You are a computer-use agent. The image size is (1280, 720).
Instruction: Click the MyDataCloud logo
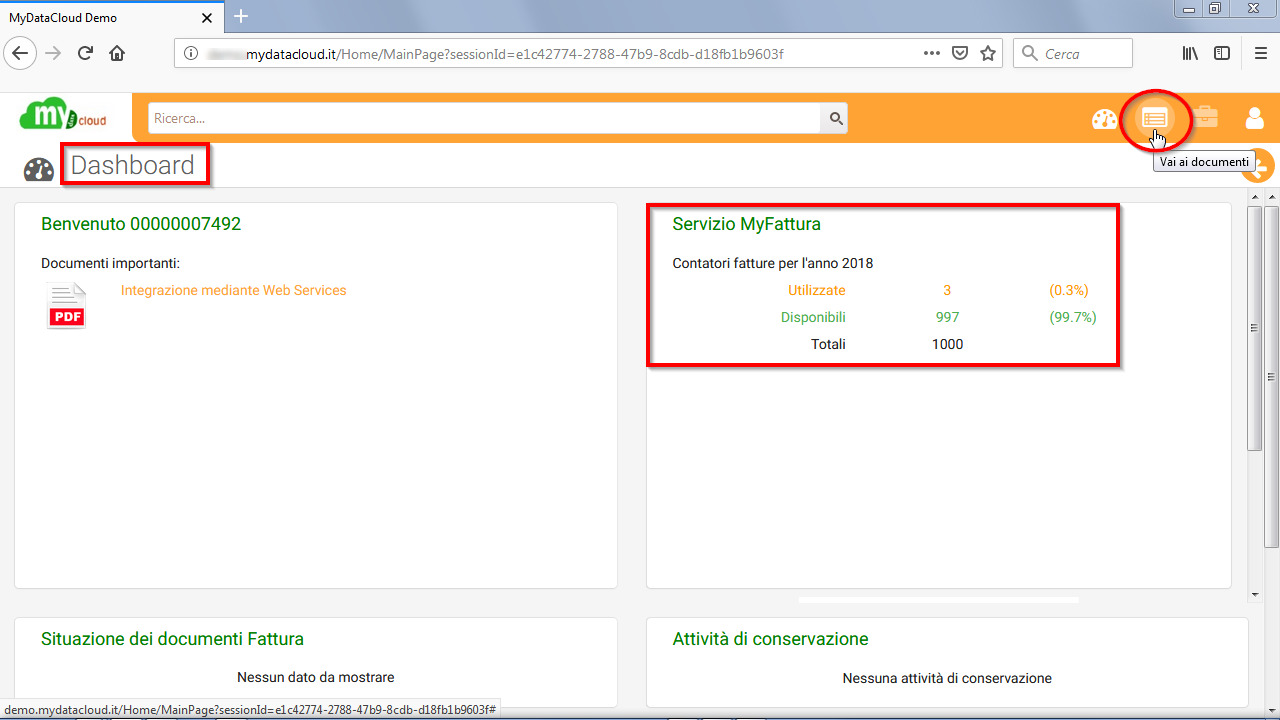point(63,114)
